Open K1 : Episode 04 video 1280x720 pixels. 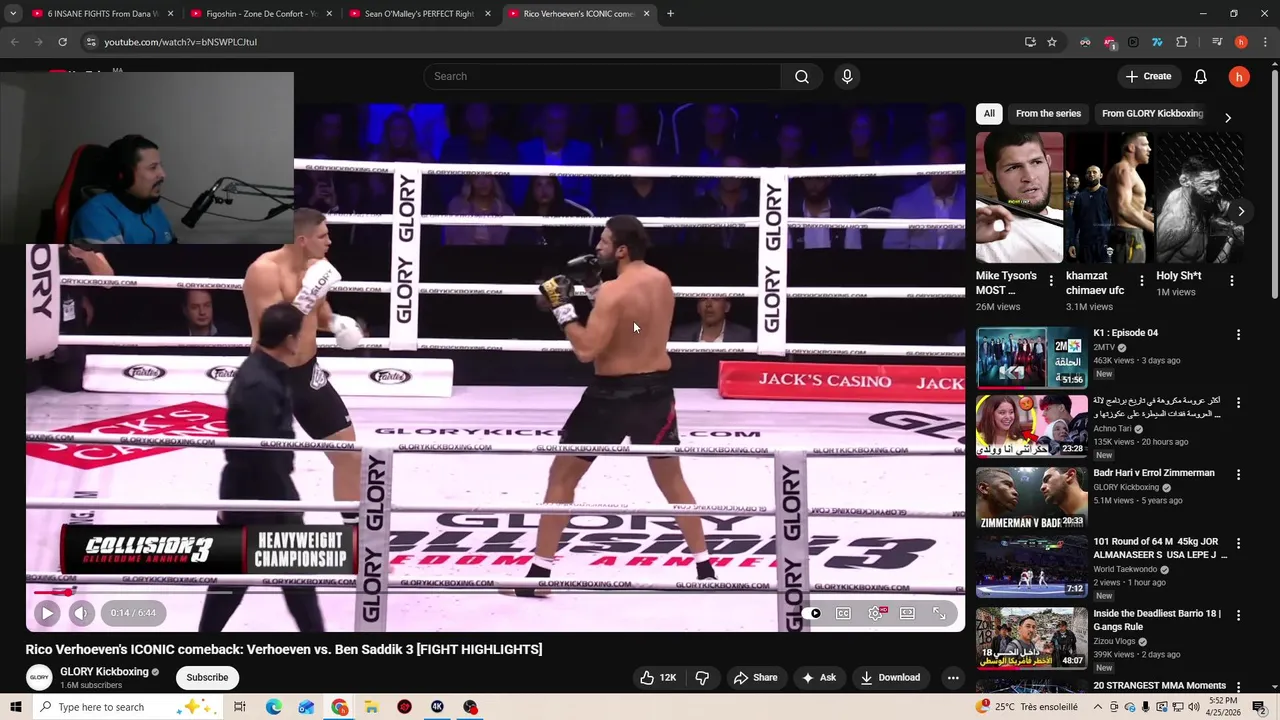click(x=1031, y=357)
